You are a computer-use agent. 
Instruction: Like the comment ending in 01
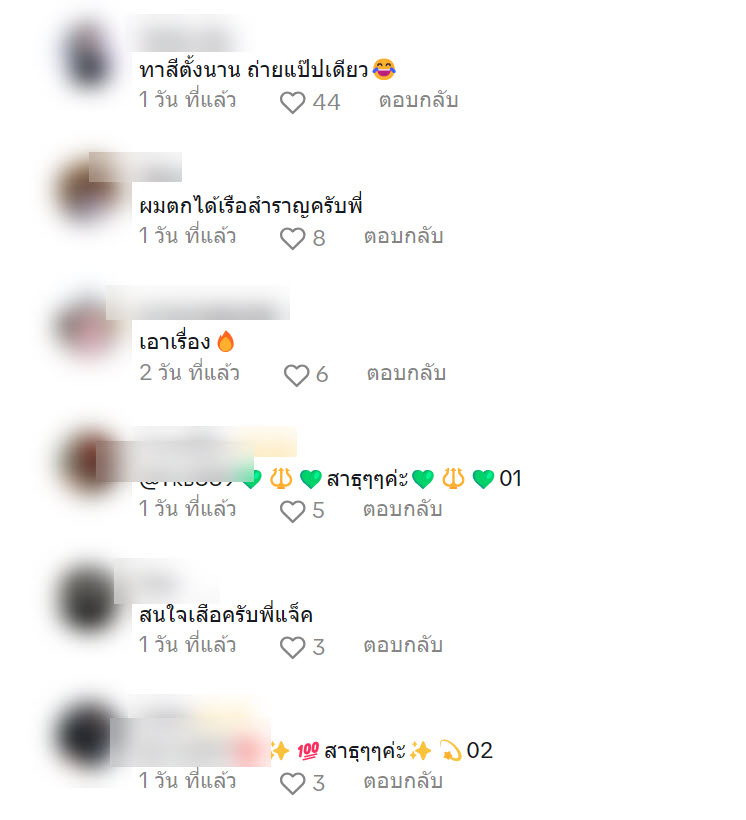tap(292, 511)
